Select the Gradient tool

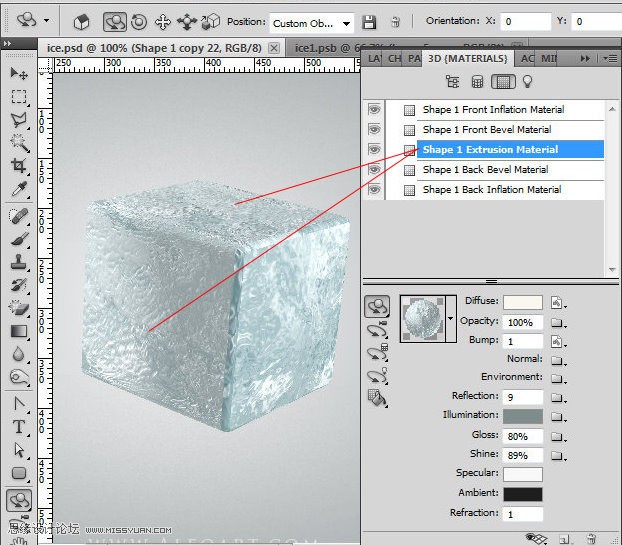19,331
